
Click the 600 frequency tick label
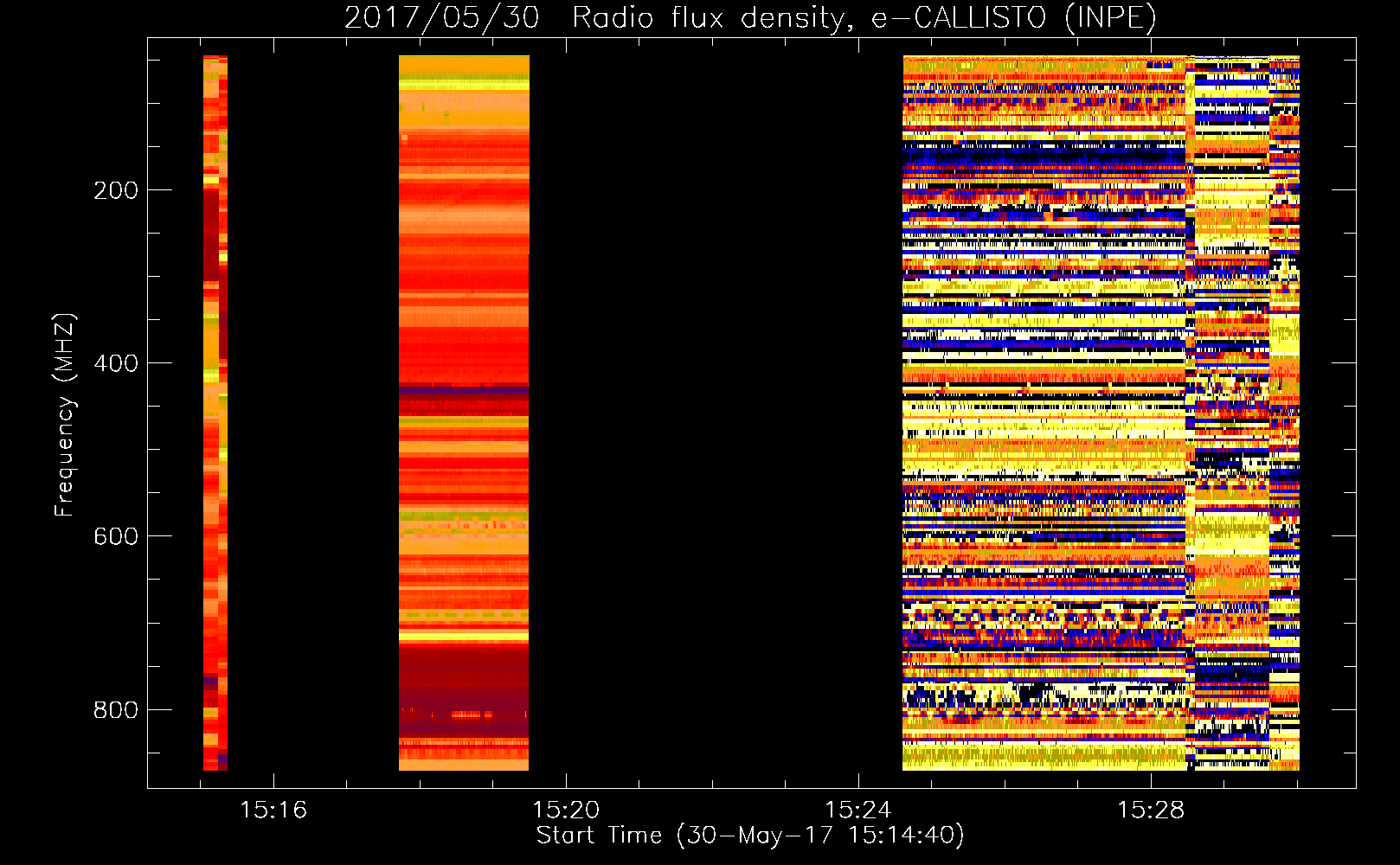116,536
